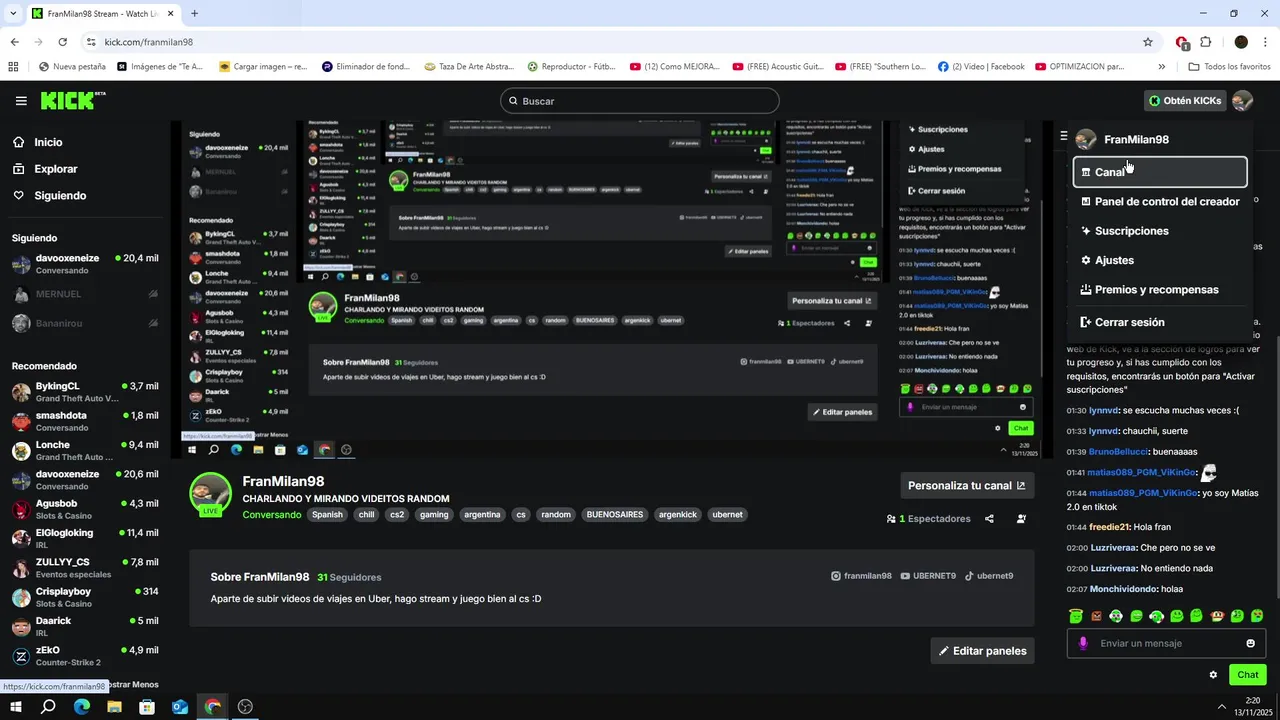Open the Chrome three-dot menu

1266,42
